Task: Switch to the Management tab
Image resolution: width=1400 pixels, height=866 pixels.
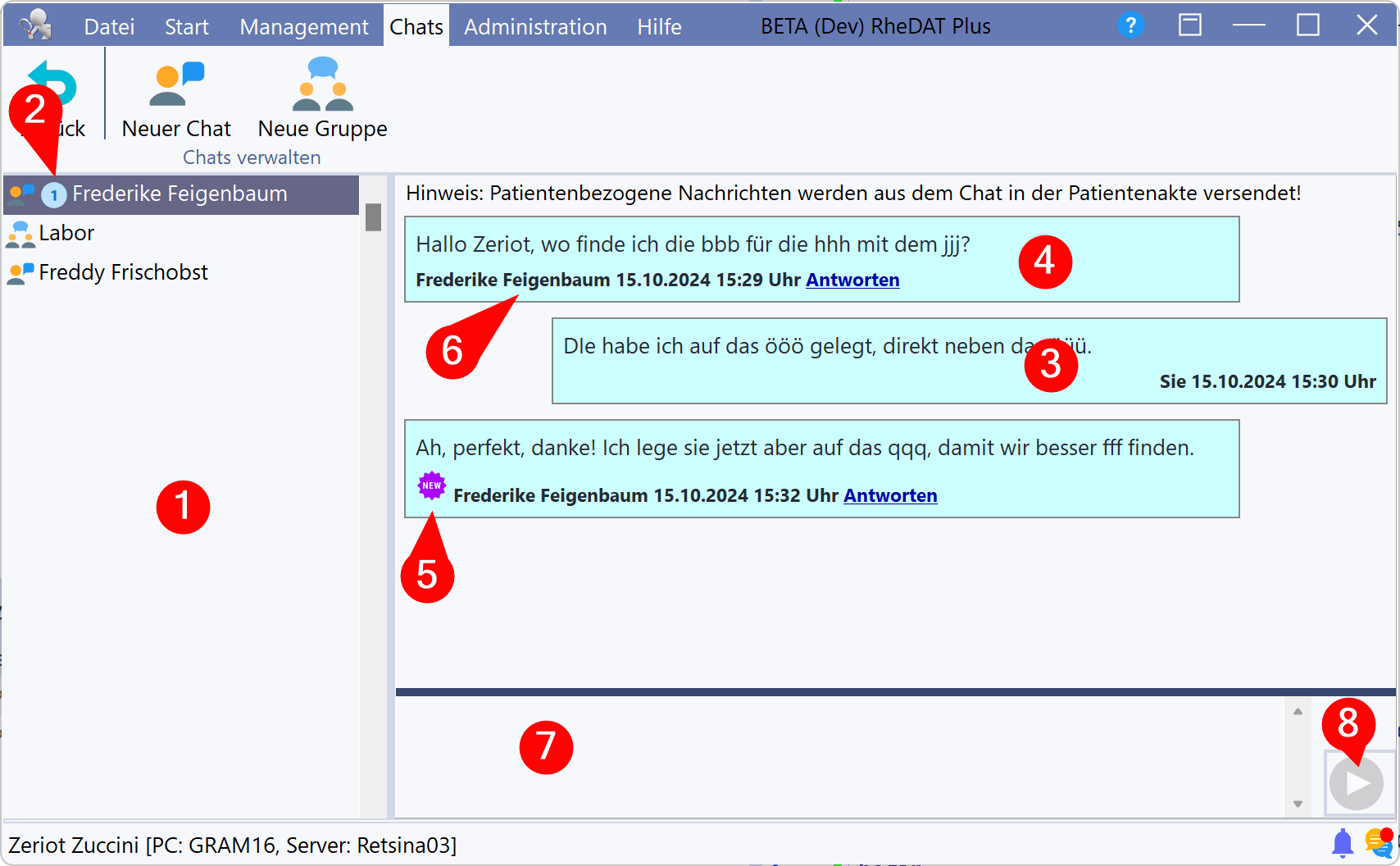Action: click(304, 27)
